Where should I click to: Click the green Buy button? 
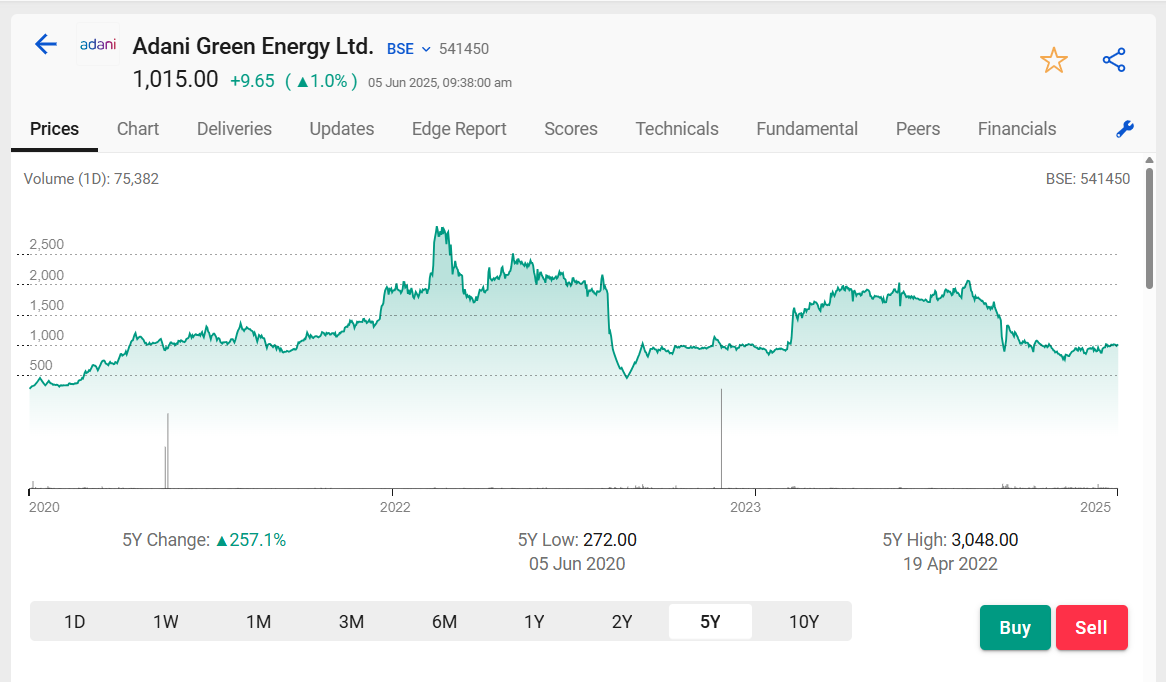(x=1015, y=628)
